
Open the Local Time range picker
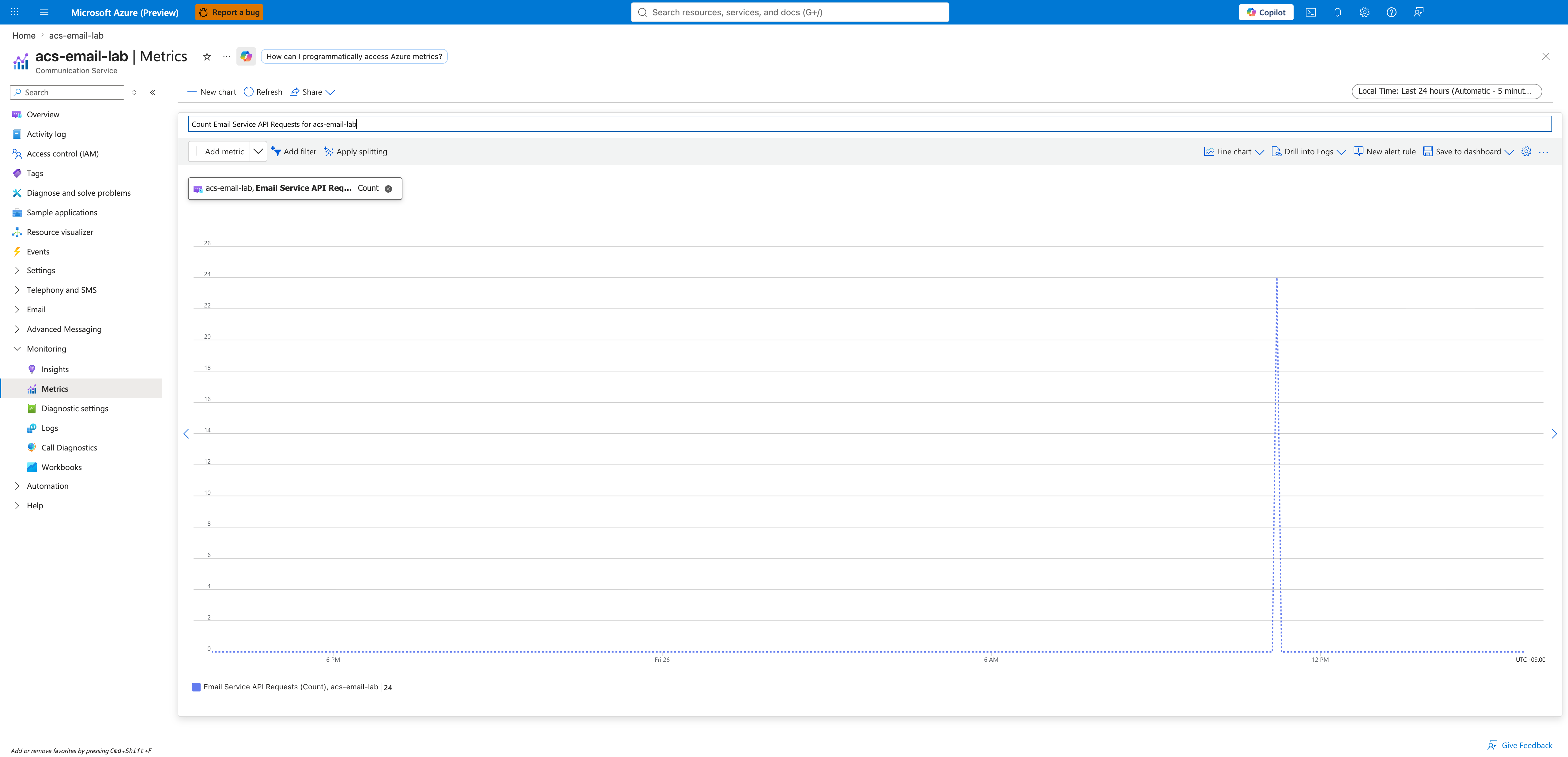click(x=1446, y=91)
